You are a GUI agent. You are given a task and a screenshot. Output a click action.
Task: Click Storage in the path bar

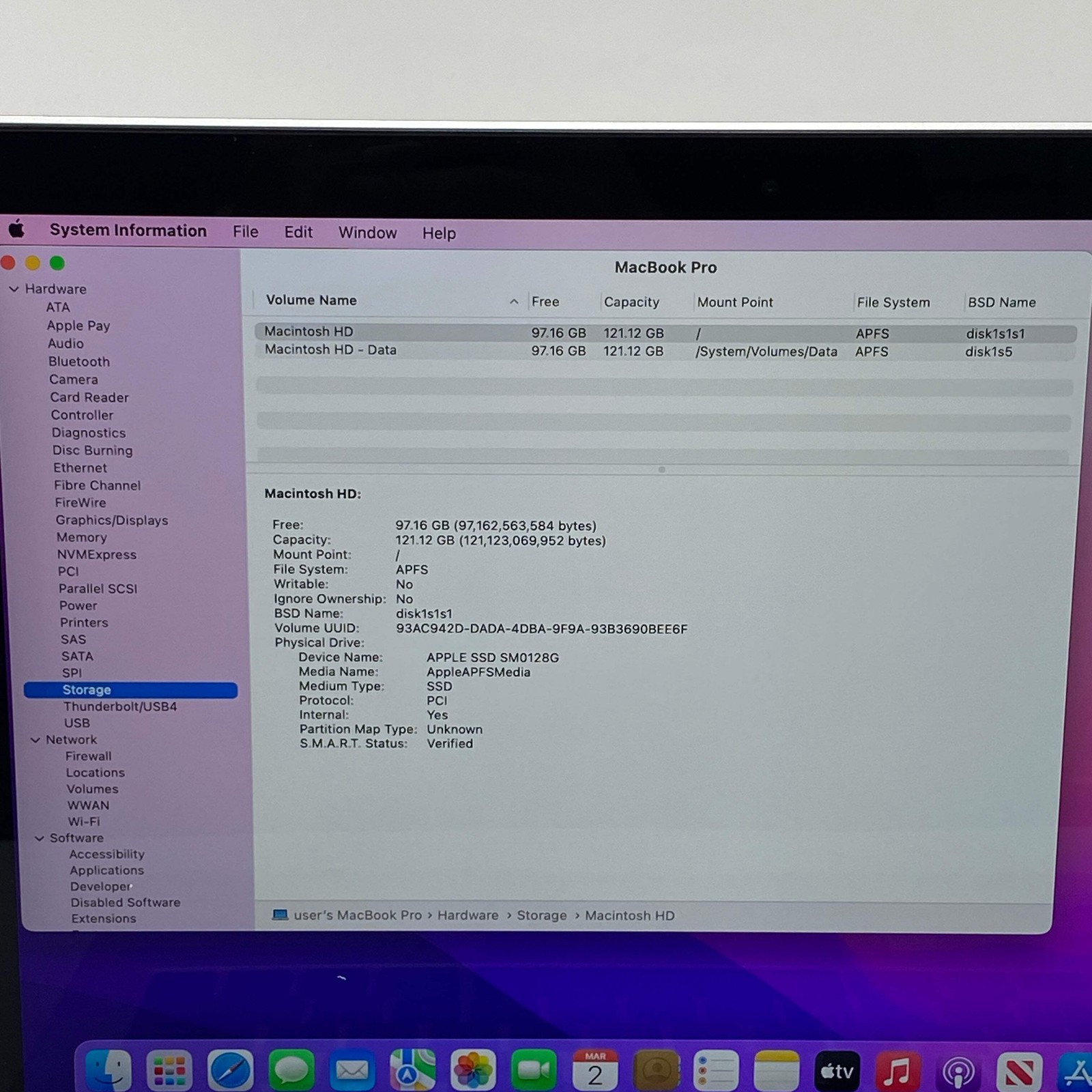[x=542, y=915]
